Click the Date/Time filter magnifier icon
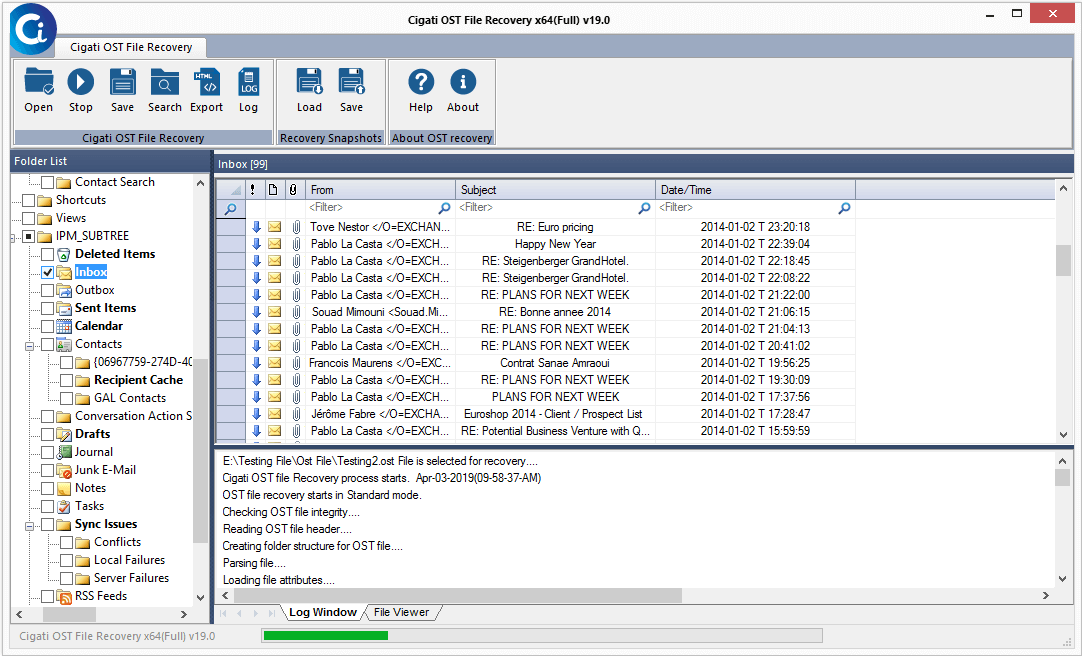 (x=845, y=208)
